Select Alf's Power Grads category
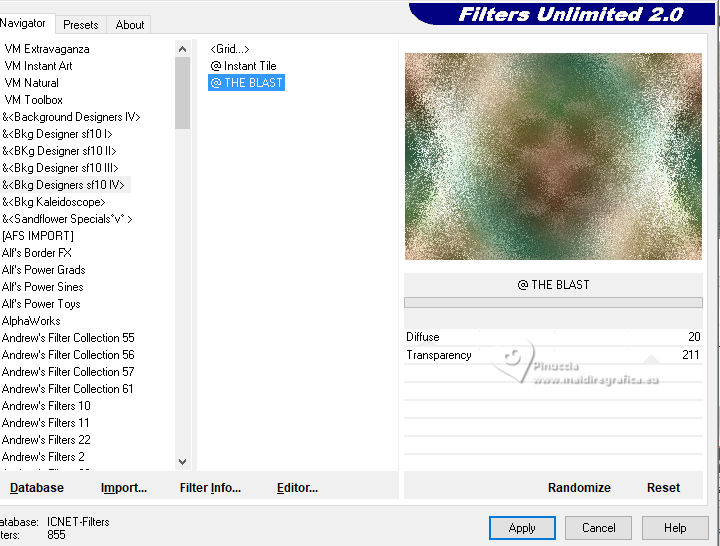 pos(44,270)
